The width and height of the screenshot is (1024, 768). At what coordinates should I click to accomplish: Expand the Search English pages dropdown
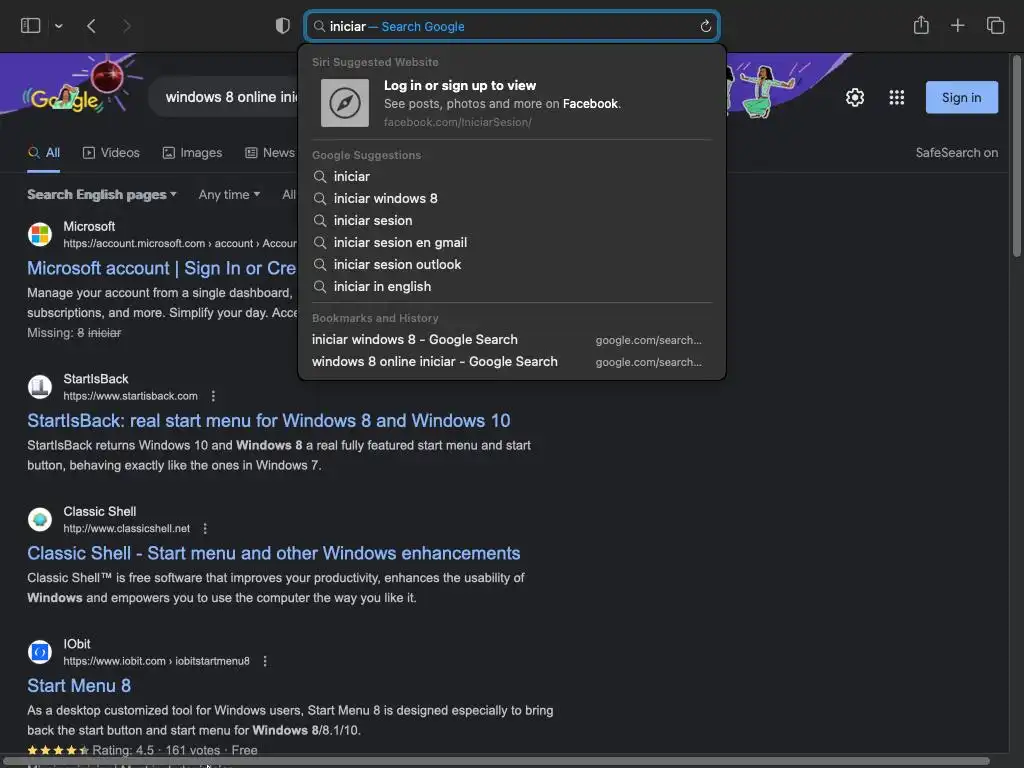tap(102, 195)
